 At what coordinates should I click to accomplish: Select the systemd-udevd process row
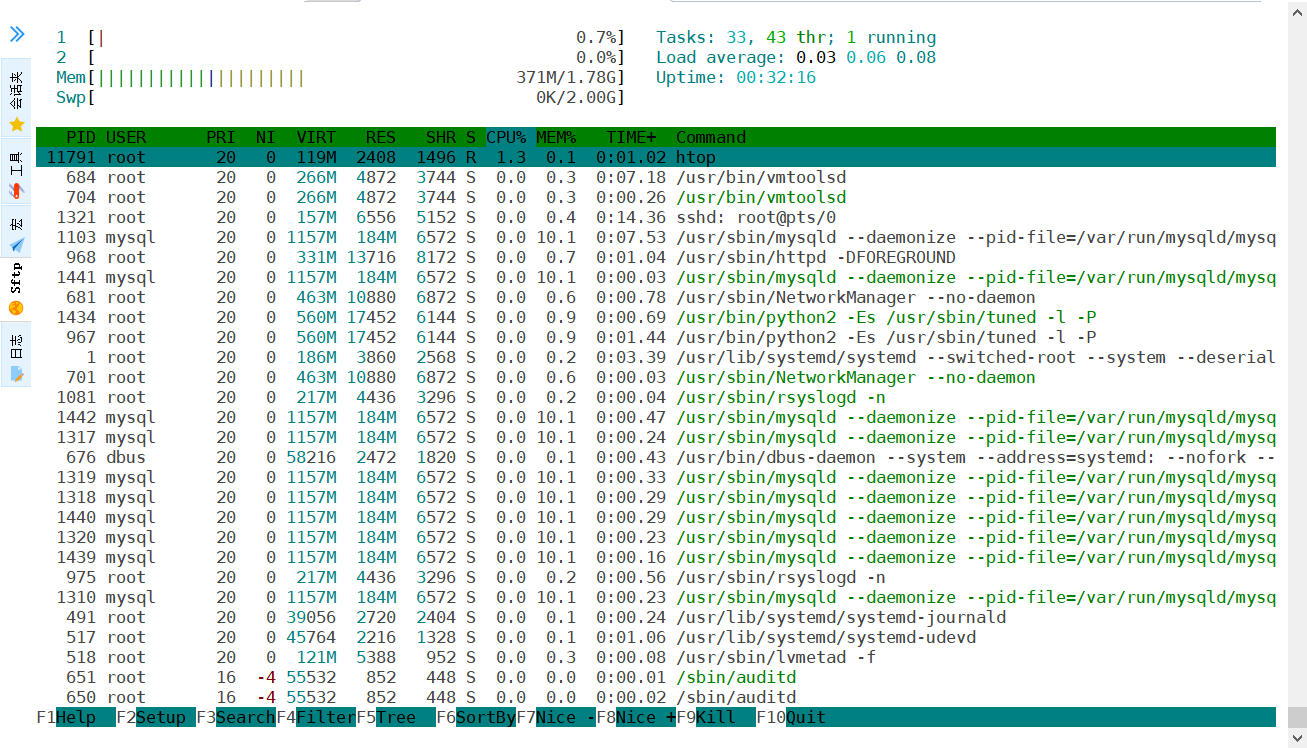point(656,637)
